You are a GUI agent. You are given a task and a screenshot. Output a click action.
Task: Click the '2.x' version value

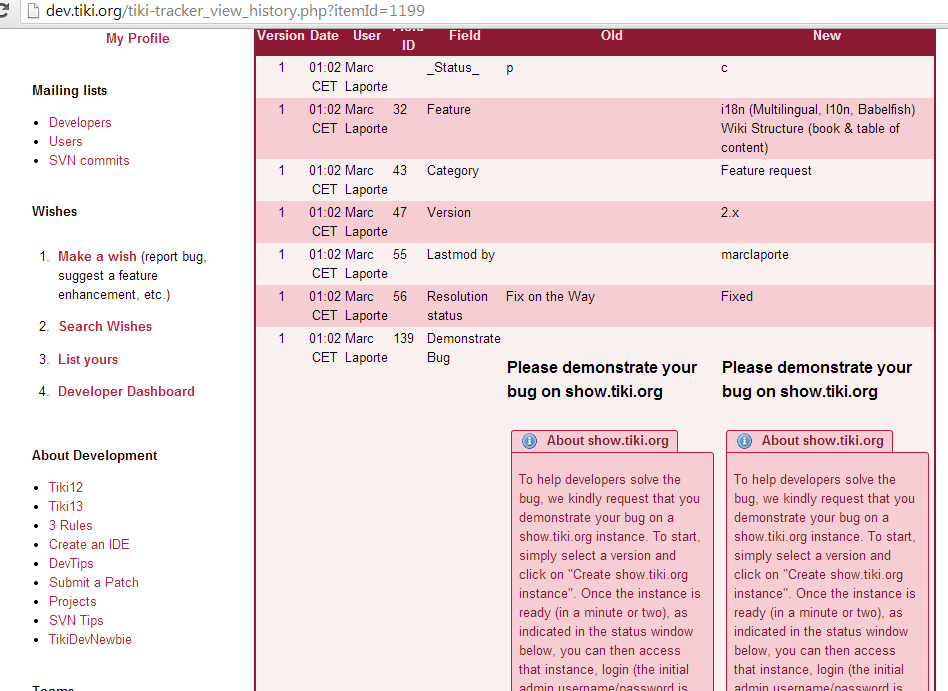(730, 213)
